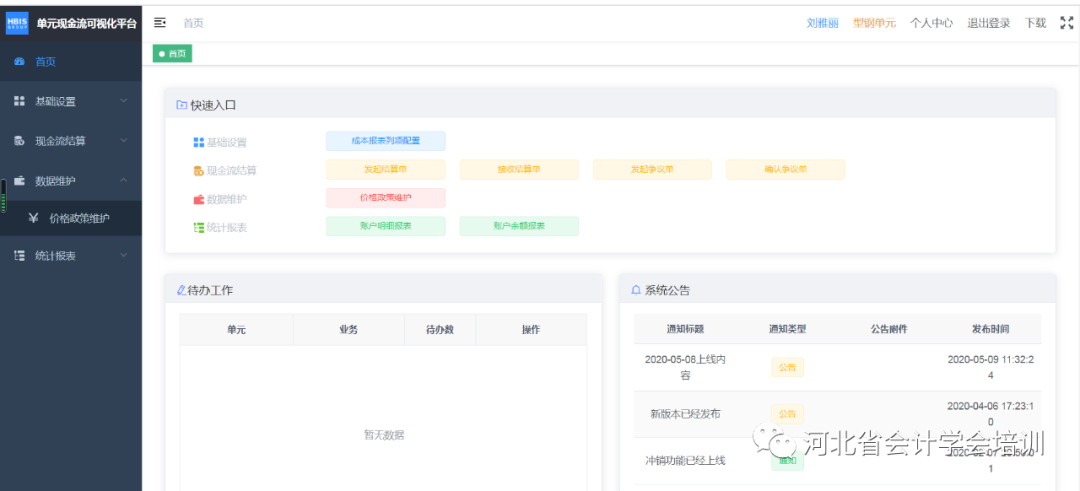Click the 首页 dashboard icon in sidebar
The width and height of the screenshot is (1080, 491).
pos(19,62)
